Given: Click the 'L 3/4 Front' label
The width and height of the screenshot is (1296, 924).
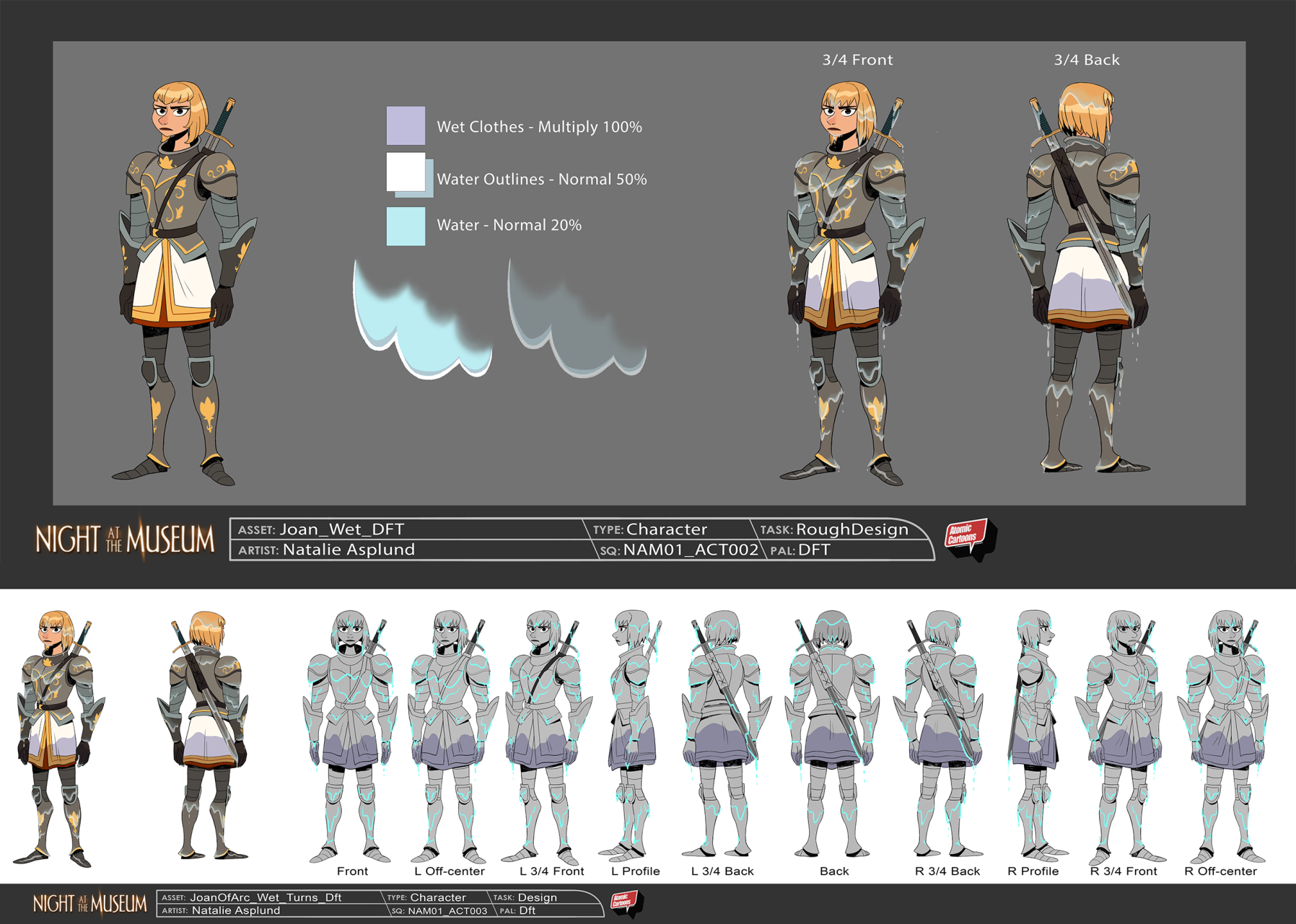Looking at the screenshot, I should (x=552, y=871).
